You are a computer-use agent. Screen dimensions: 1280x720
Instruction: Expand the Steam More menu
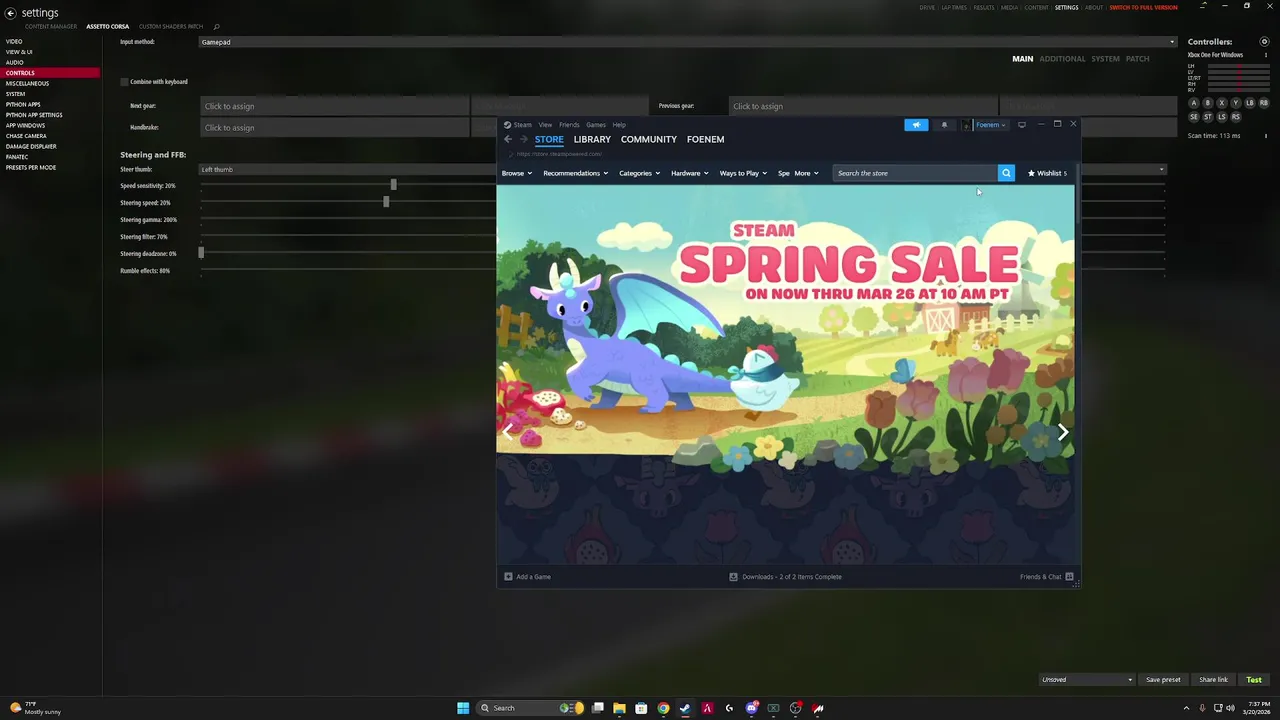806,173
